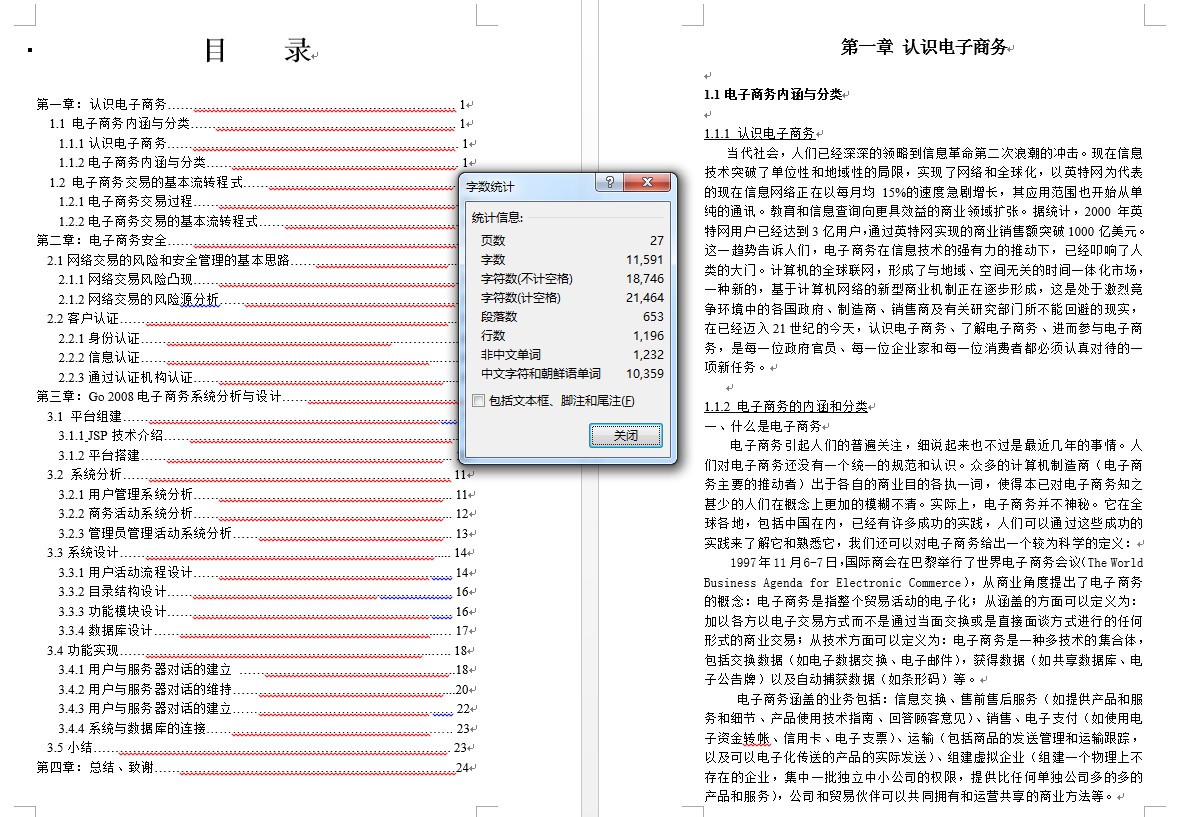Click the 字符数(计空格) value 21,464
This screenshot has height=817, width=1181.
(x=645, y=297)
